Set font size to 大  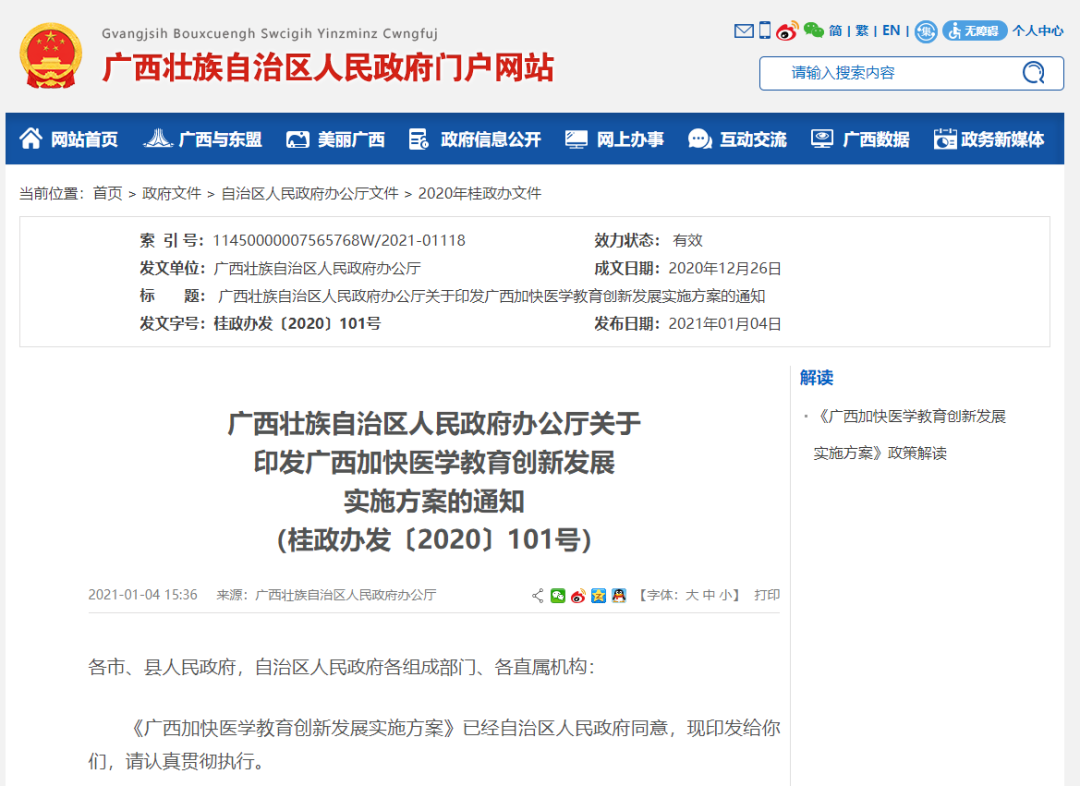691,595
